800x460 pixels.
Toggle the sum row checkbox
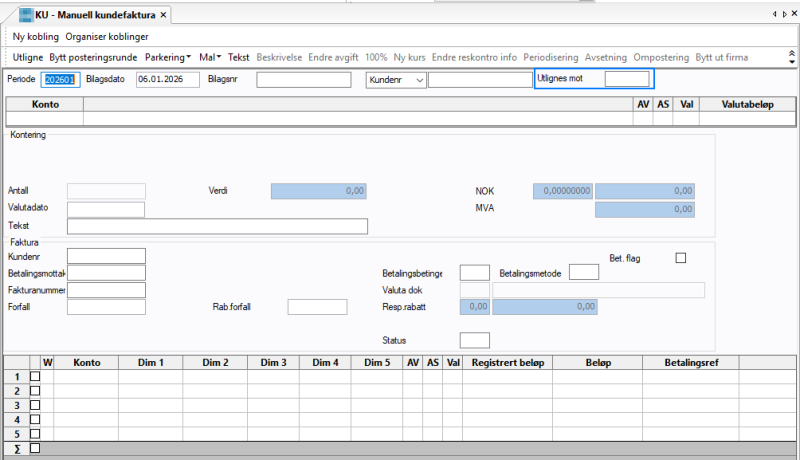coord(35,448)
